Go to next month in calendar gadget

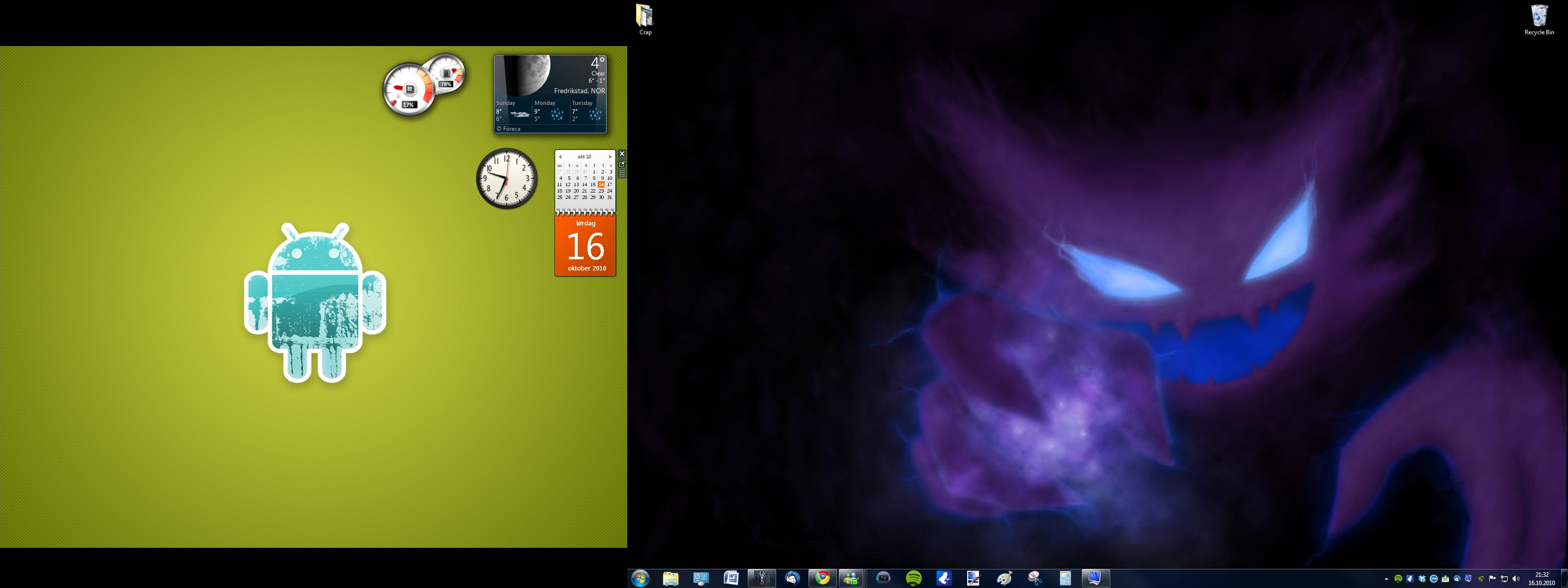pos(611,157)
